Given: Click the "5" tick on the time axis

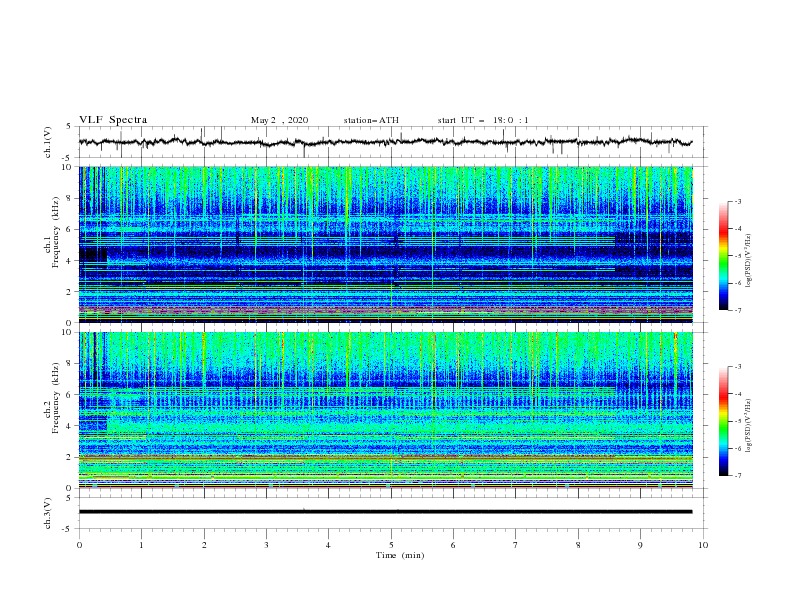Looking at the screenshot, I should [x=391, y=545].
